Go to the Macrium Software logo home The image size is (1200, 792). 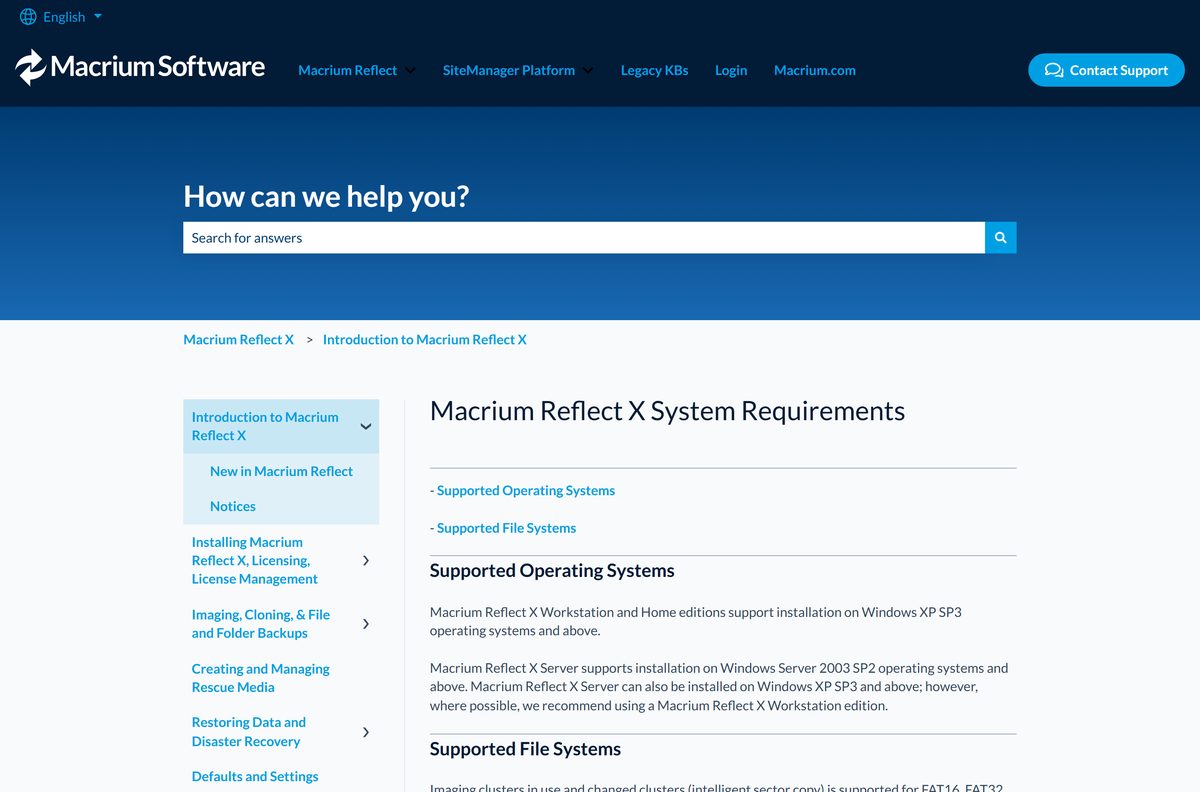click(140, 67)
